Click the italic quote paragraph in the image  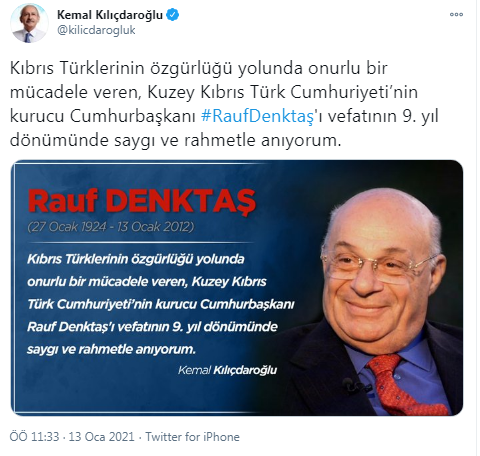pos(161,304)
